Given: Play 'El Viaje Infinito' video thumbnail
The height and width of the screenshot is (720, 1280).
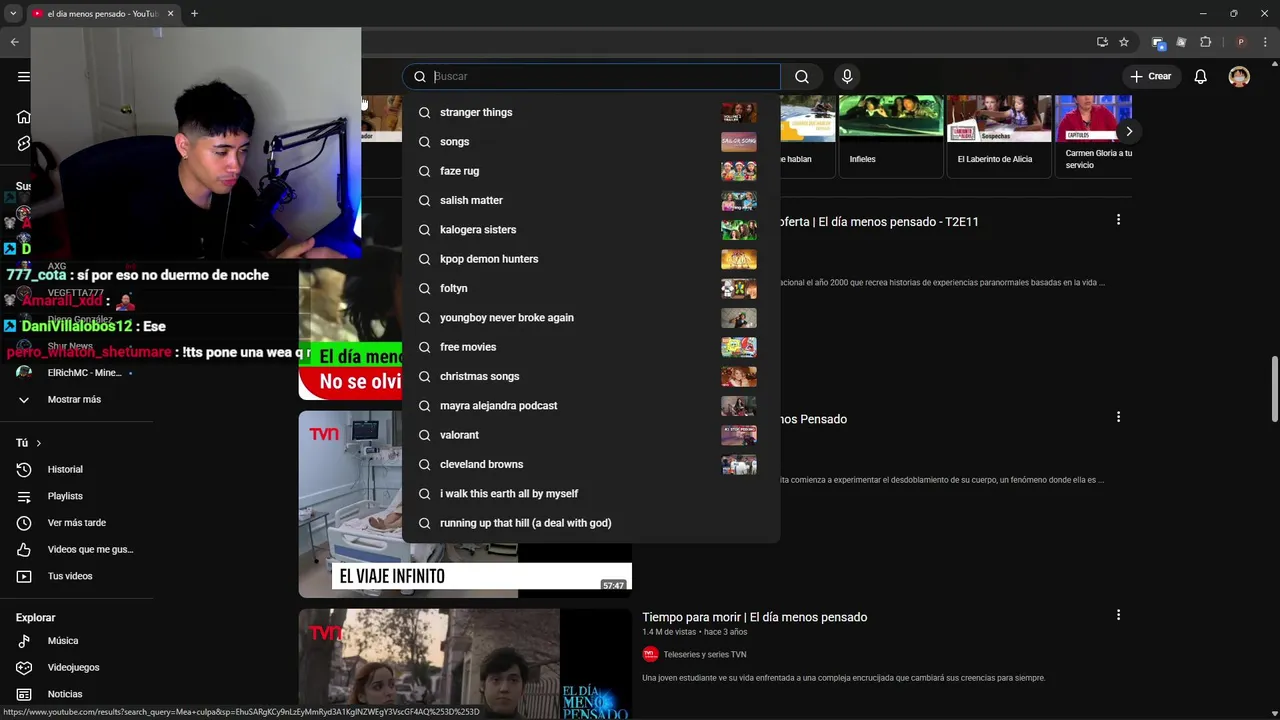Looking at the screenshot, I should [x=465, y=504].
